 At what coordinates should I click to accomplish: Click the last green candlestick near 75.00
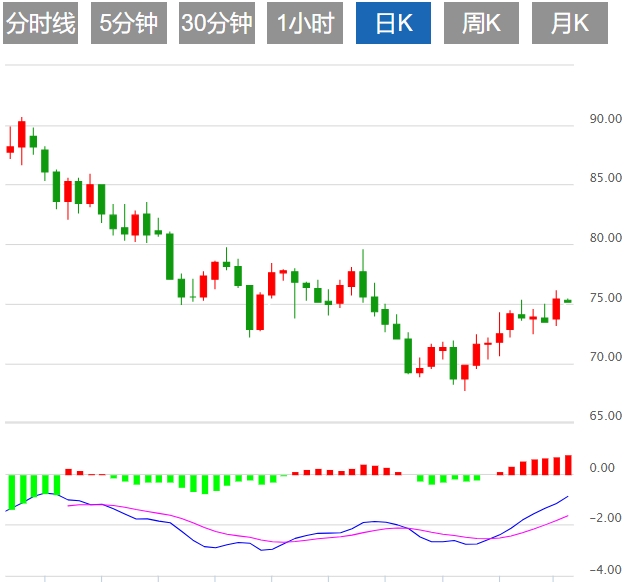pyautogui.click(x=568, y=301)
